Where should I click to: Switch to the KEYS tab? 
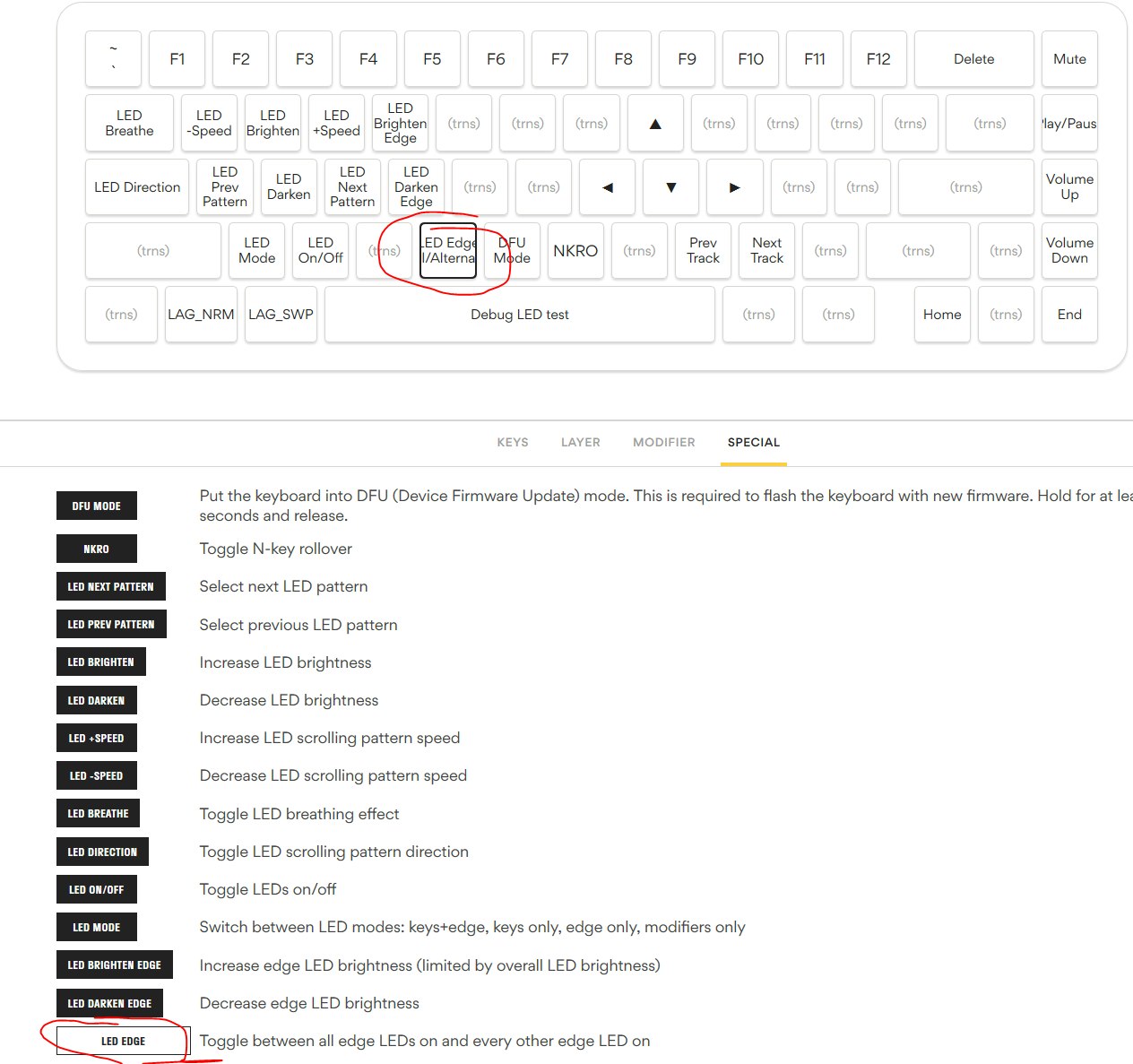pos(513,442)
